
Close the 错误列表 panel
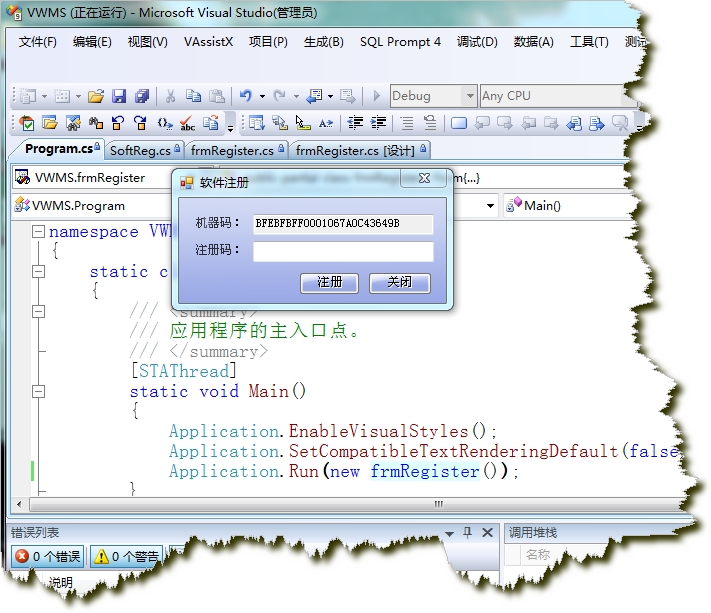(487, 532)
